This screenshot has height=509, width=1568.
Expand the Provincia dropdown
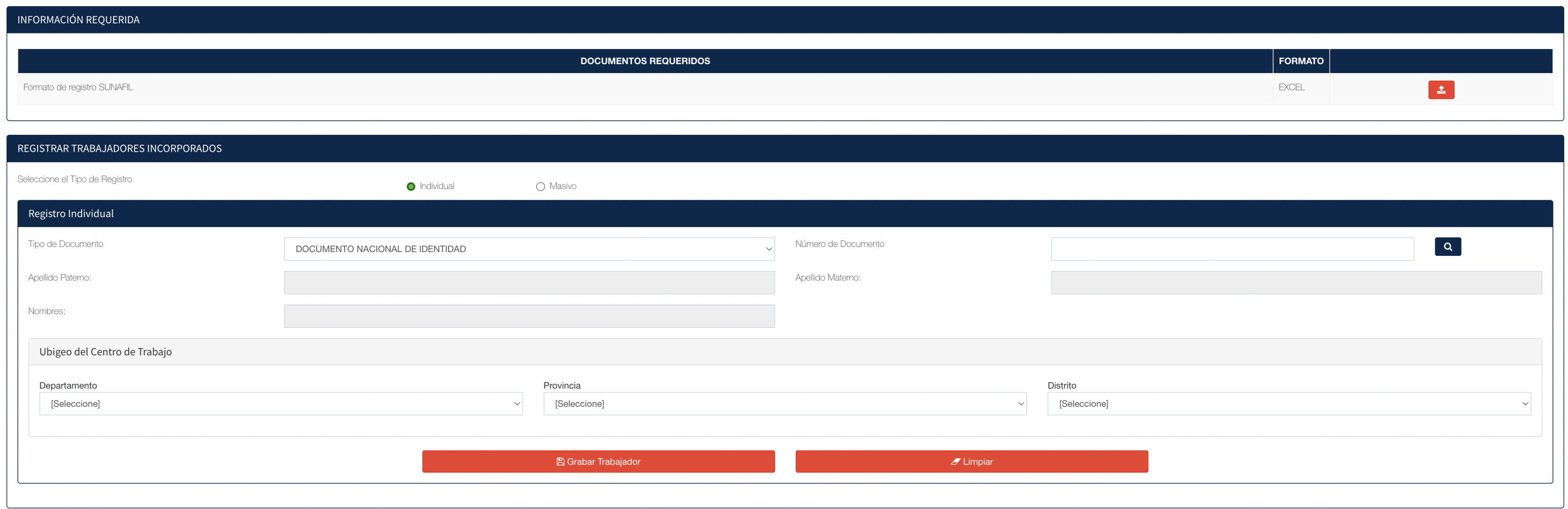784,404
